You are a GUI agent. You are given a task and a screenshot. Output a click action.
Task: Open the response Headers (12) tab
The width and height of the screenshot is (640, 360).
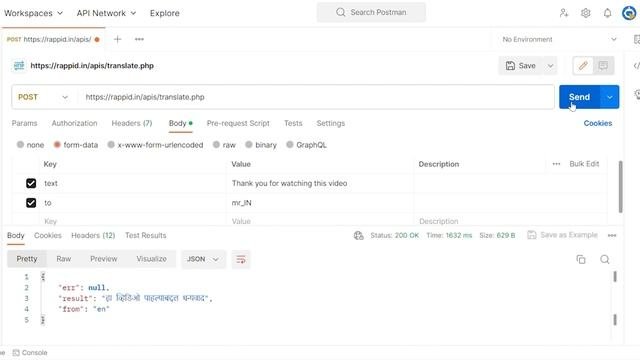tap(93, 236)
